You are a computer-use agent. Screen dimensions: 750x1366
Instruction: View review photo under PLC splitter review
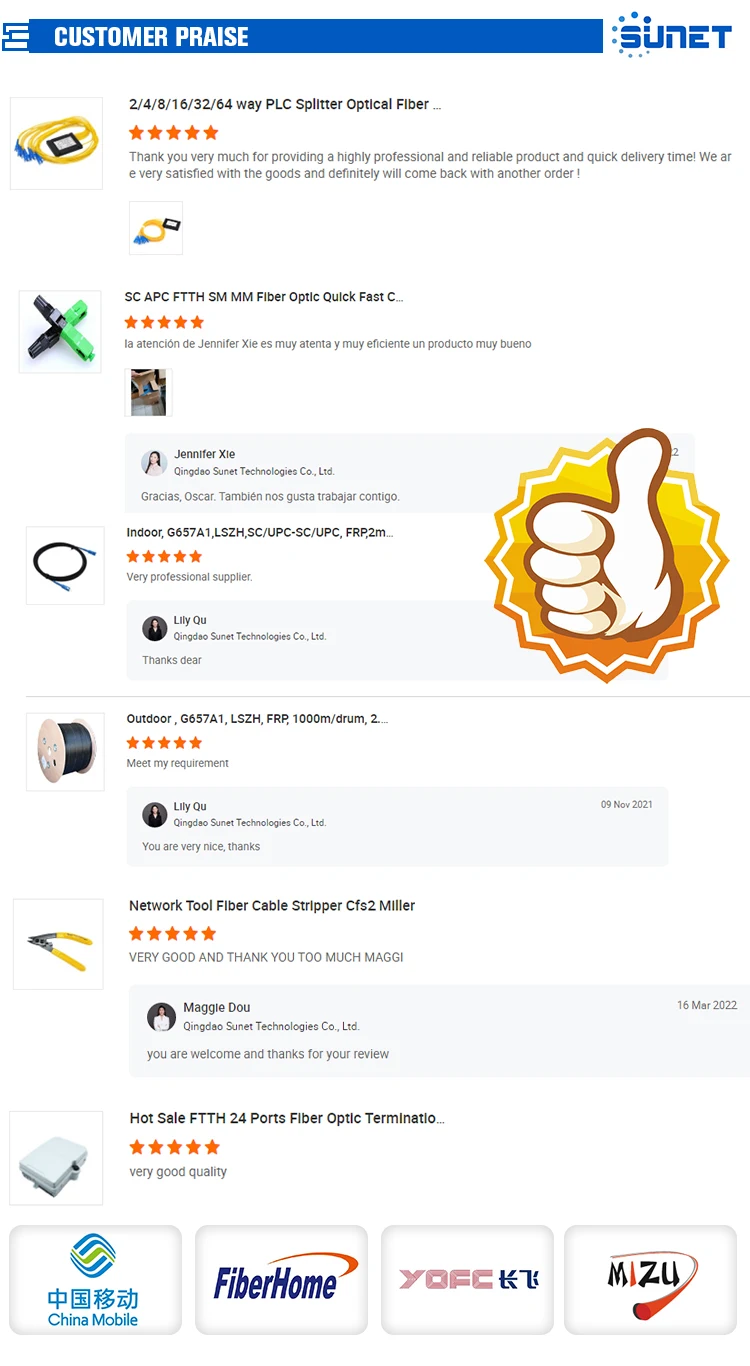(x=156, y=228)
